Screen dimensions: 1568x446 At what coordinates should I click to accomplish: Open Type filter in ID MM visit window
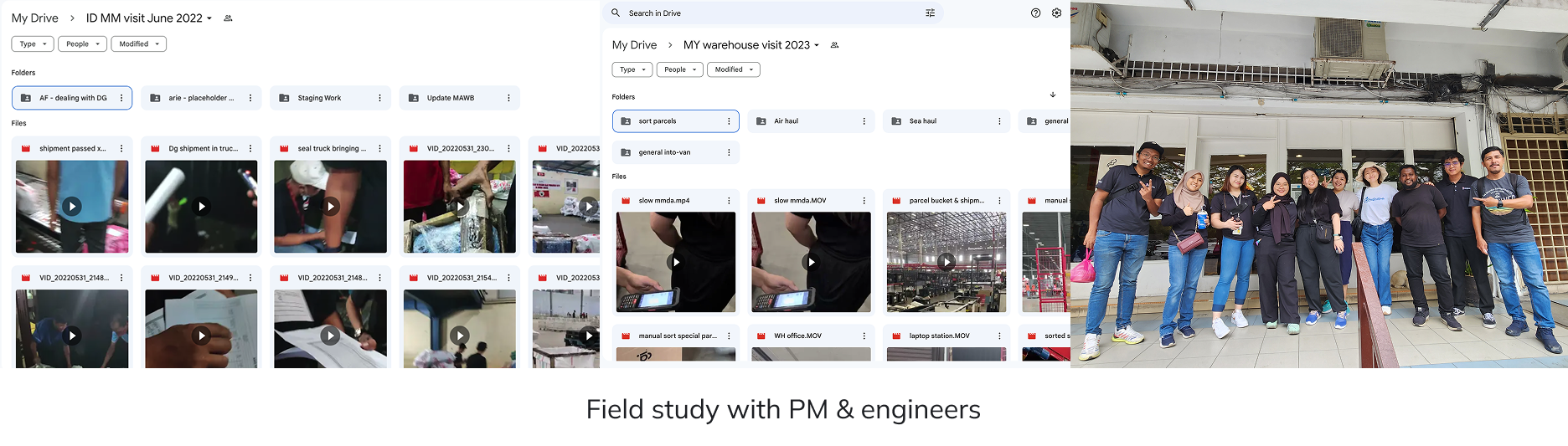tap(33, 44)
